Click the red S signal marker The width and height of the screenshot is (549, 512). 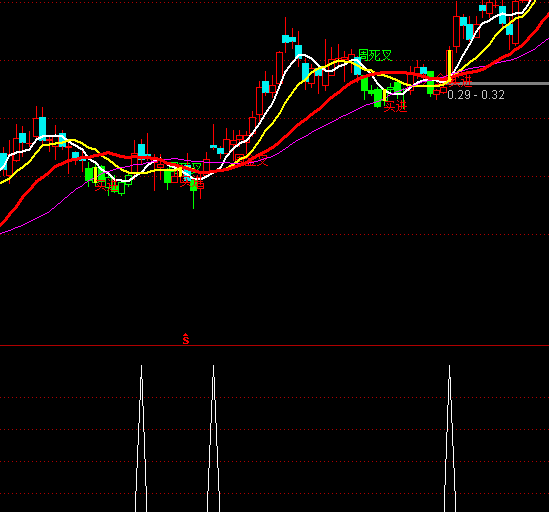(x=186, y=339)
